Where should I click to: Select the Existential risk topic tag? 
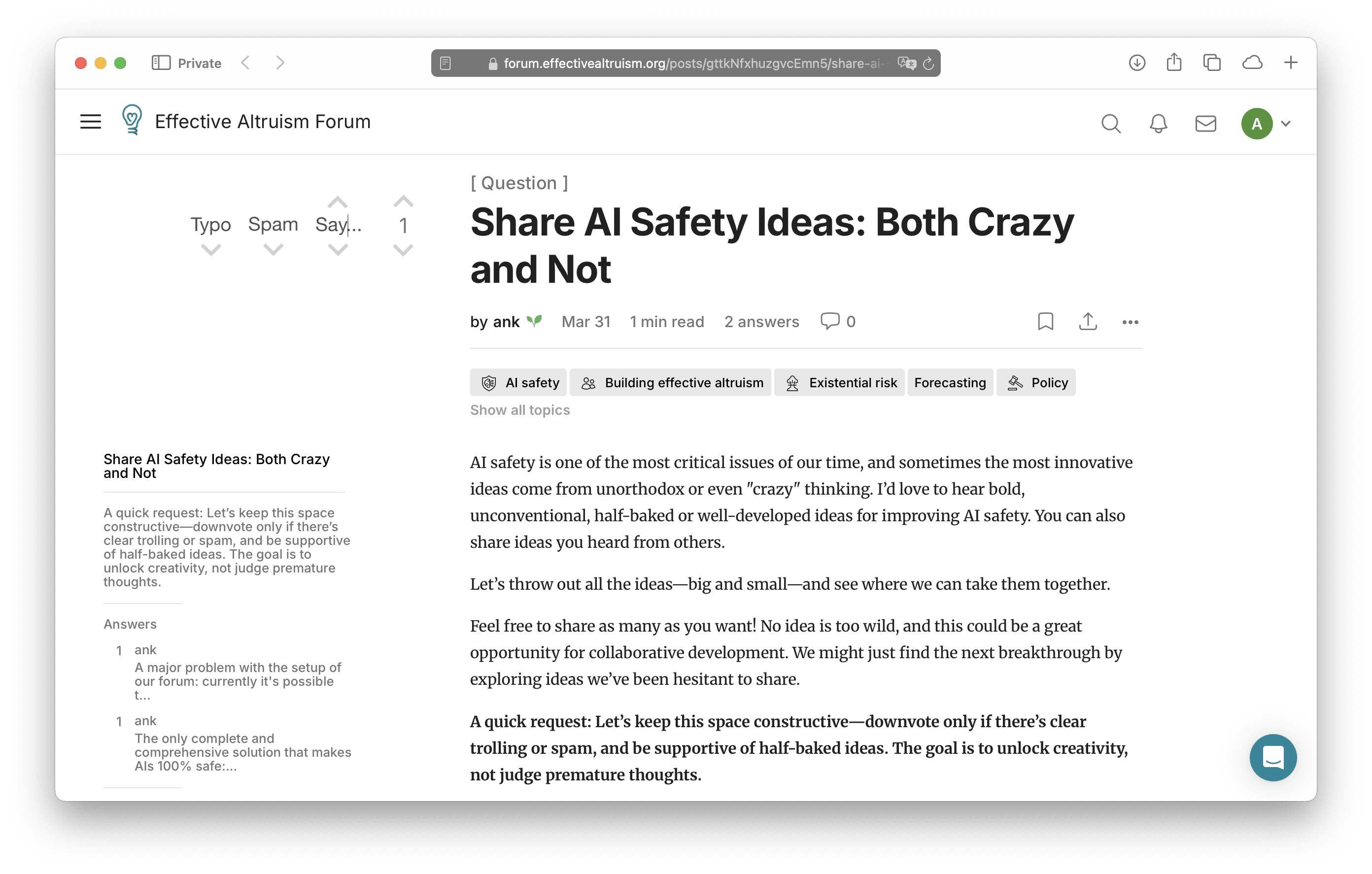pos(839,383)
